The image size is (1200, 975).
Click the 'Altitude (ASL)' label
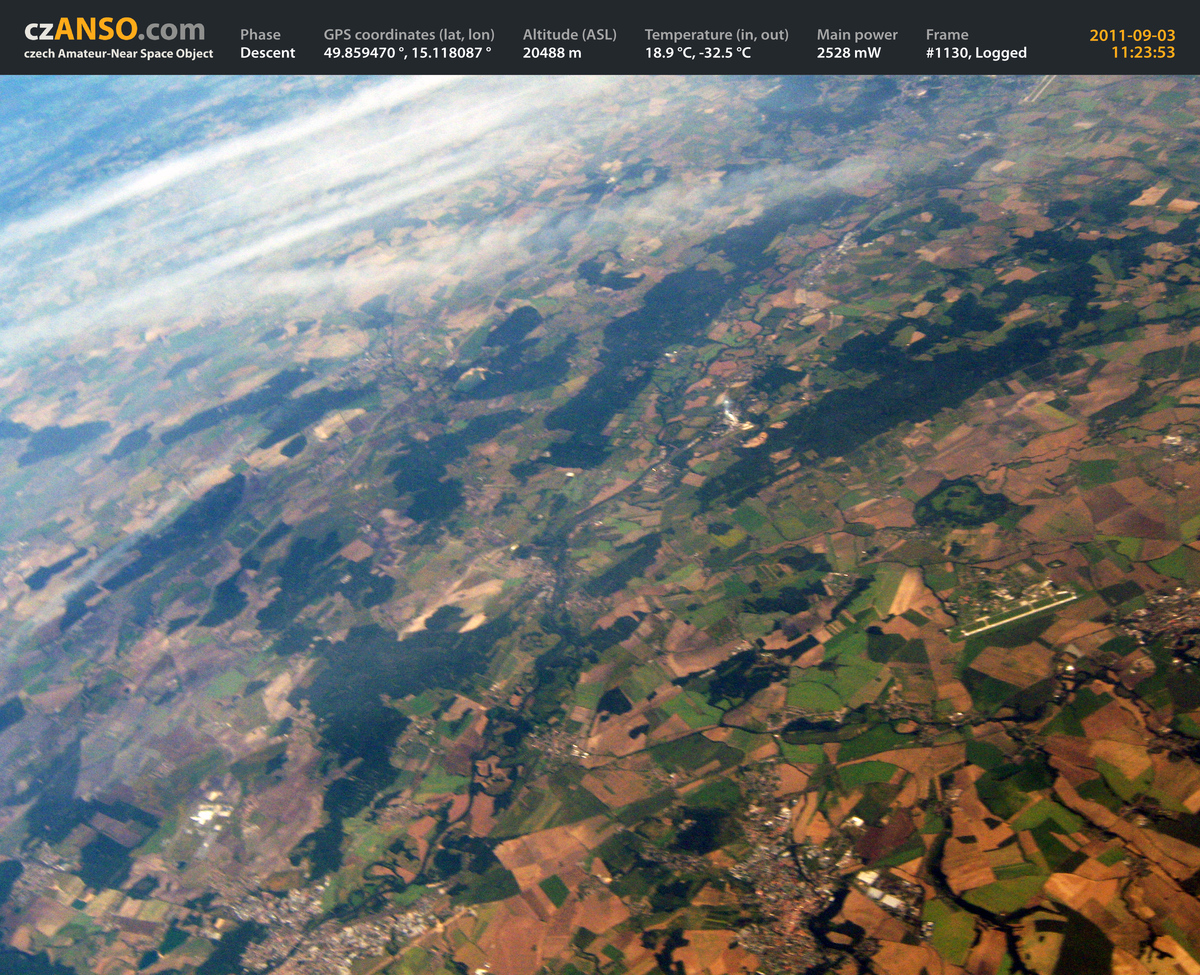point(570,34)
